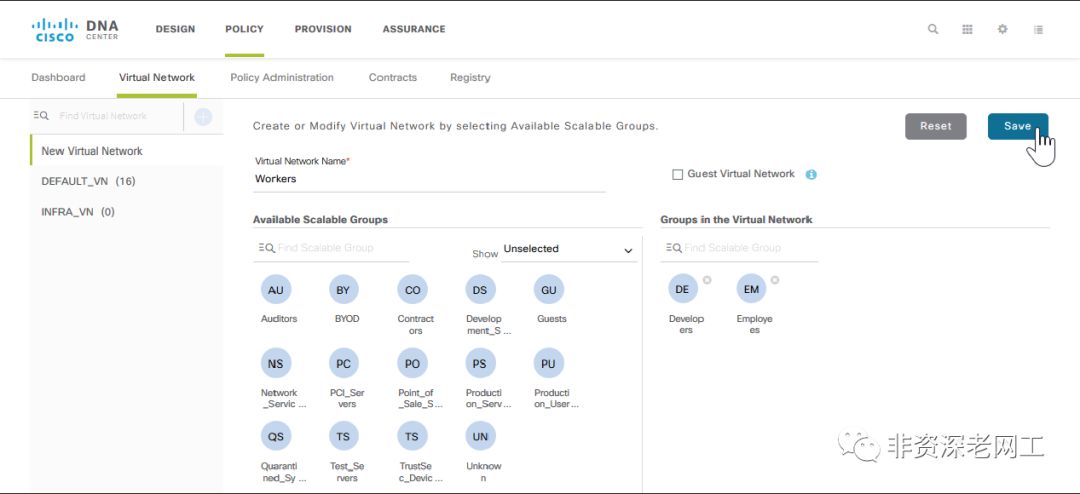Select the BYOD scalable group
The width and height of the screenshot is (1080, 494).
point(344,290)
